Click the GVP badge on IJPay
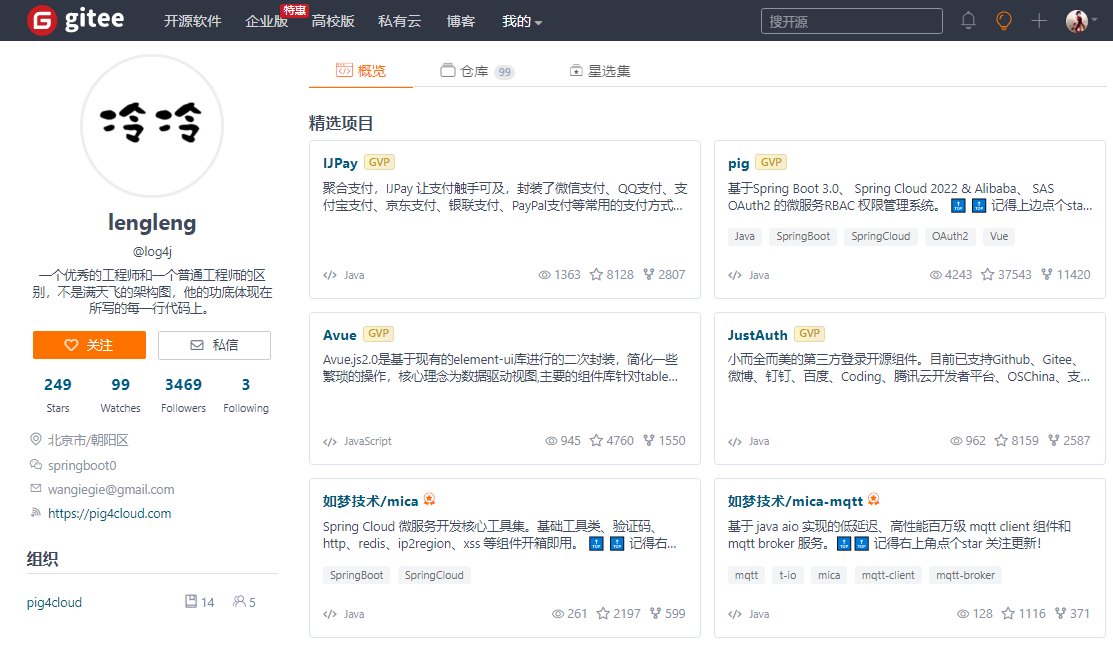This screenshot has width=1113, height=650. [379, 162]
